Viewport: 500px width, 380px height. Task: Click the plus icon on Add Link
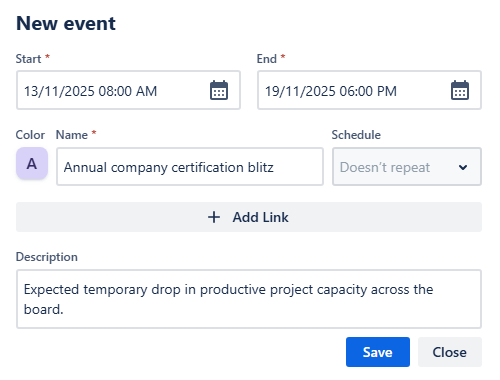point(214,217)
